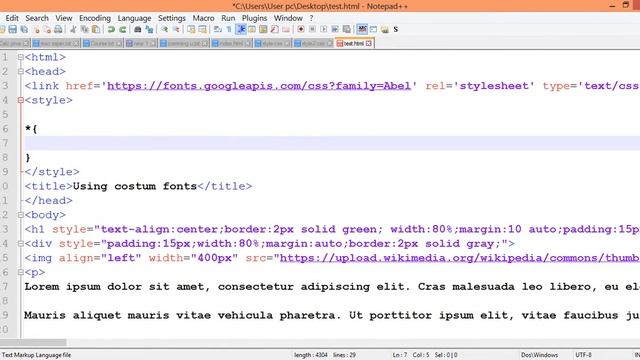Collapse the head tag fold marker
Viewport: 640px width, 360px height.
pyautogui.click(x=20, y=72)
